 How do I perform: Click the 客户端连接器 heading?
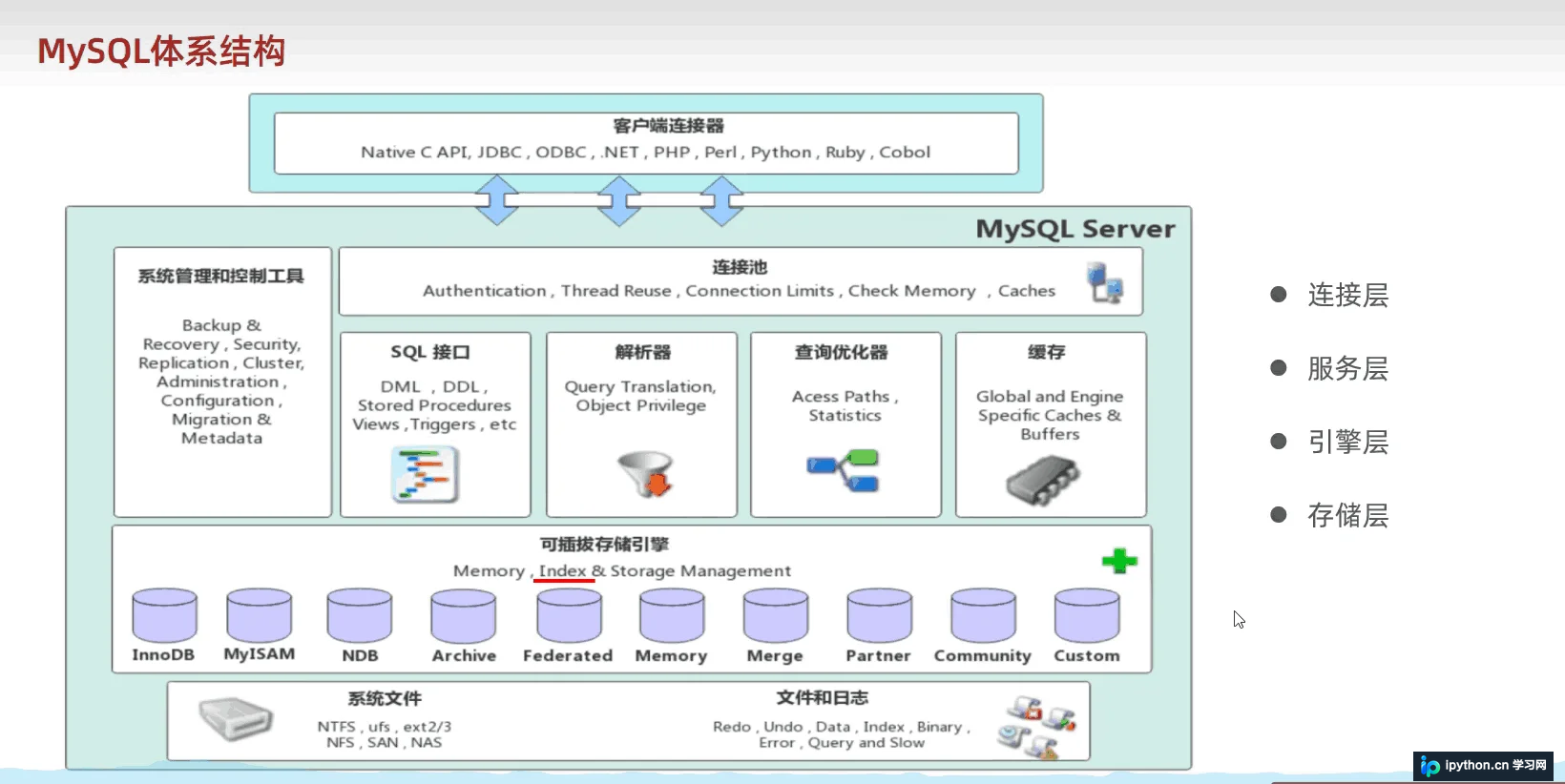(x=668, y=126)
